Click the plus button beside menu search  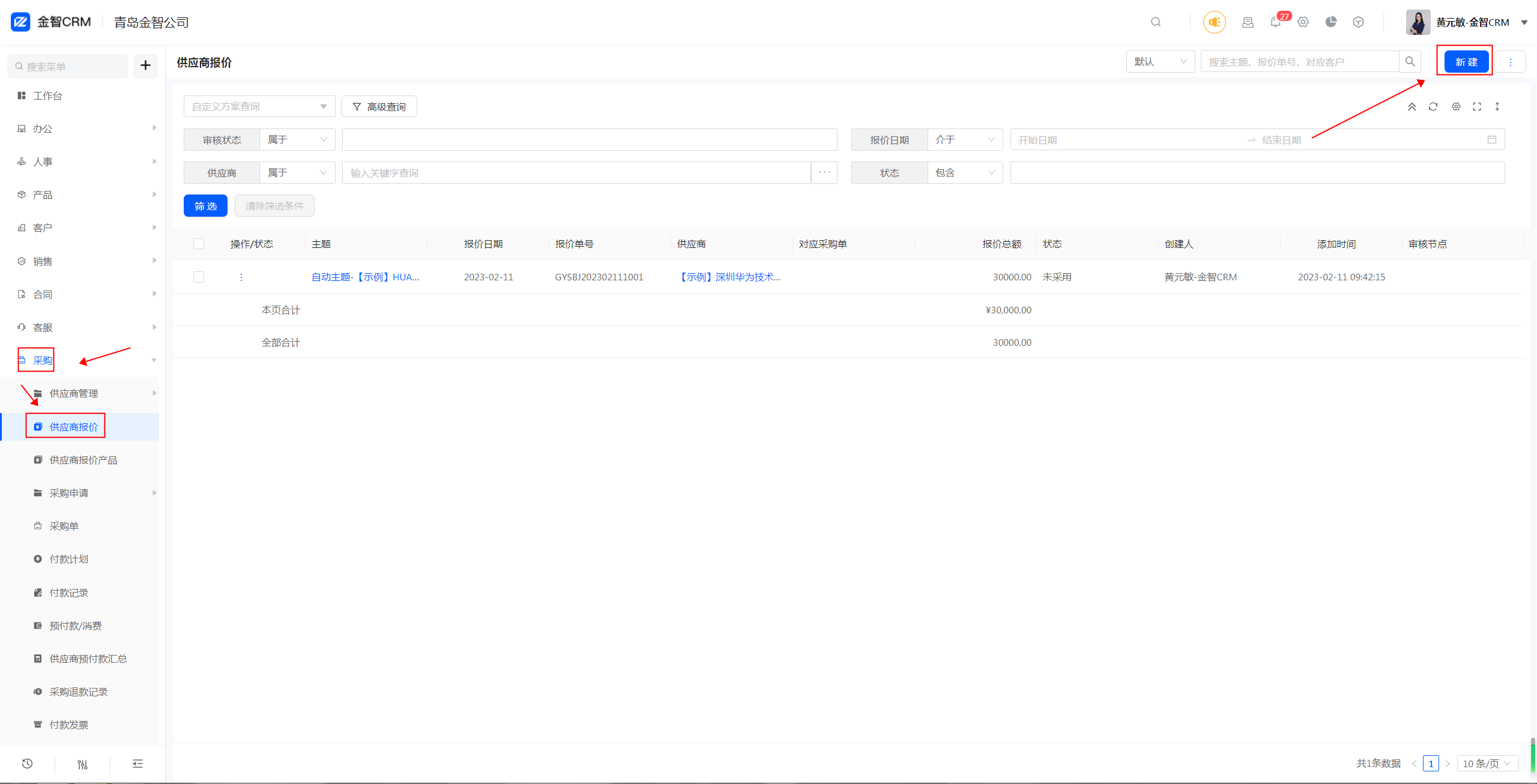[x=145, y=65]
